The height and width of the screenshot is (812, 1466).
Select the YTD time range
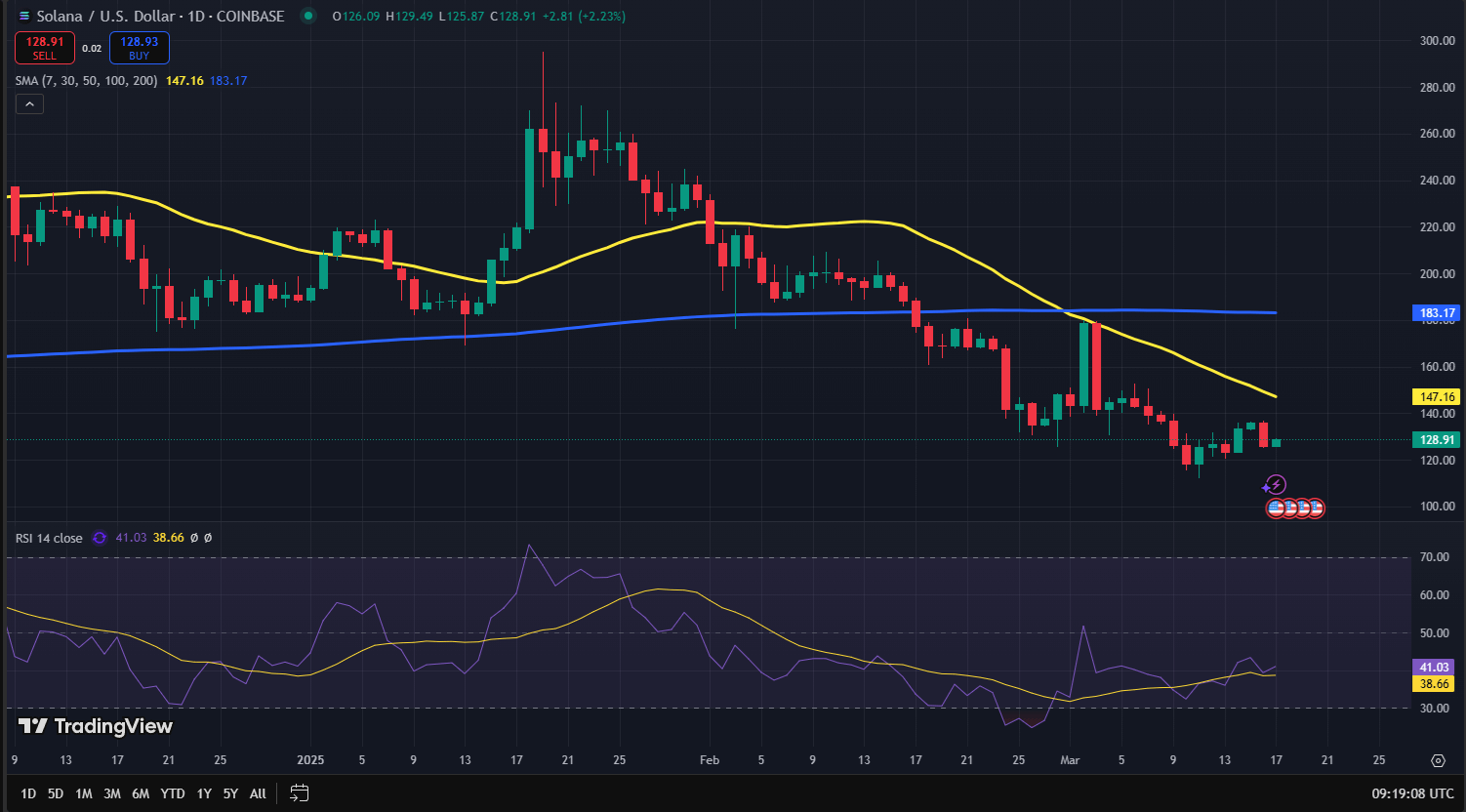173,793
